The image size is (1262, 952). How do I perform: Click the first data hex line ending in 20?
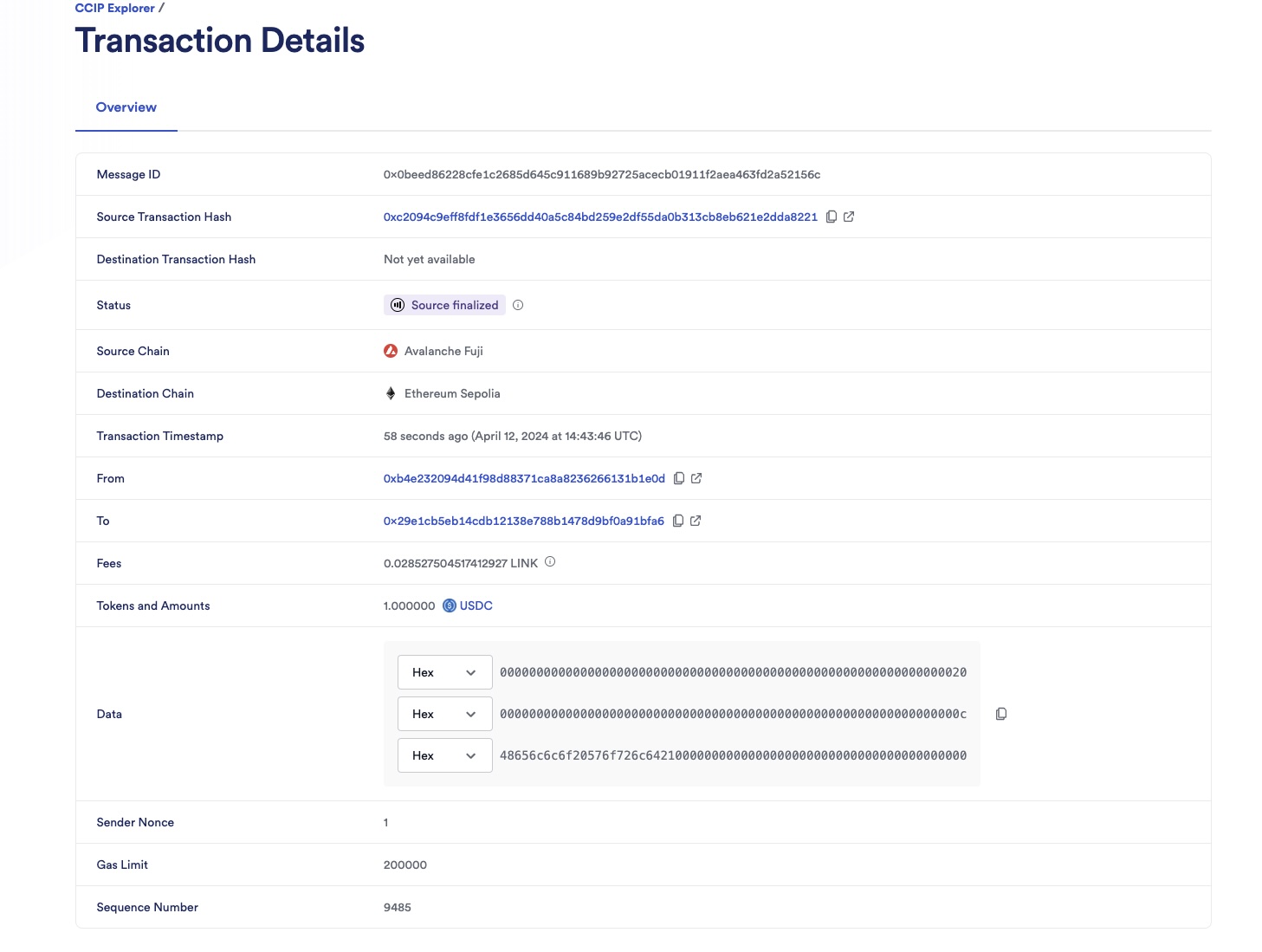[733, 672]
